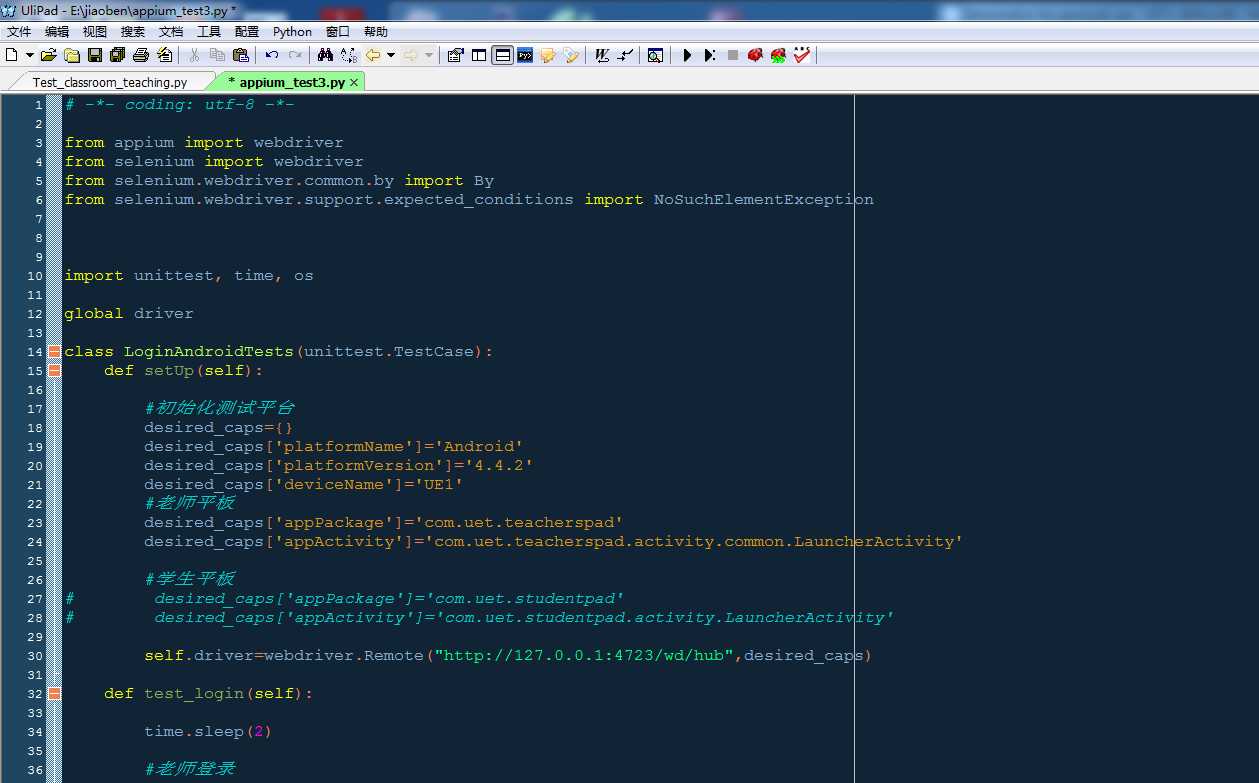The height and width of the screenshot is (783, 1259).
Task: Open Find and Replace icon
Action: click(x=348, y=55)
